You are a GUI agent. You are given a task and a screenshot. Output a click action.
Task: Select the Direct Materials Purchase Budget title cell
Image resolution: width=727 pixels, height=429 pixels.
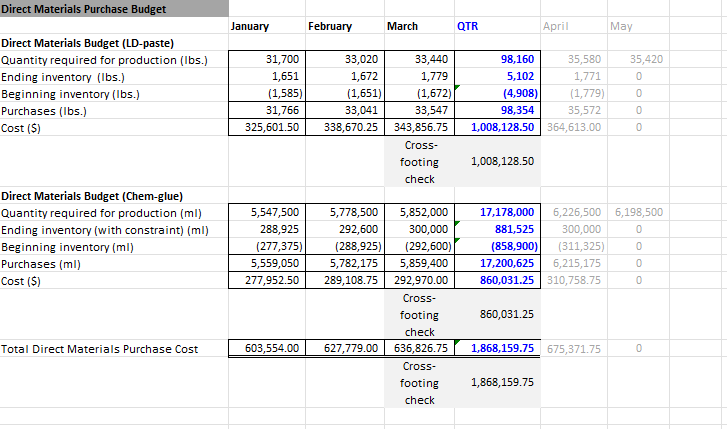tap(114, 9)
